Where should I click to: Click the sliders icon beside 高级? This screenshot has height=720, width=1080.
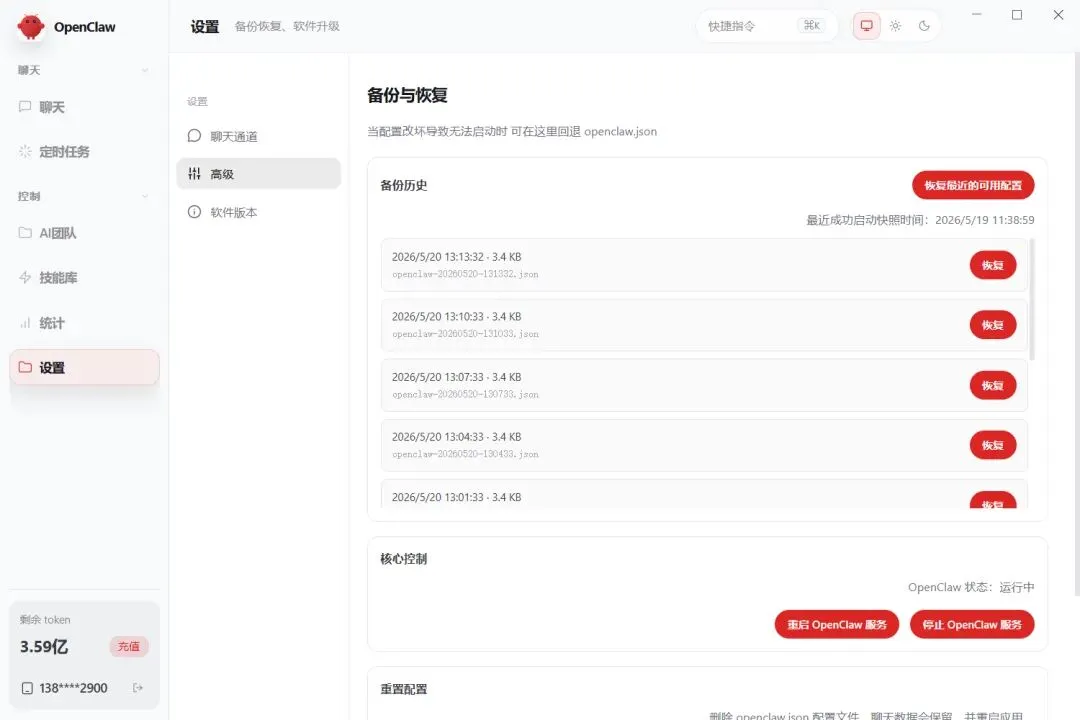click(x=194, y=174)
